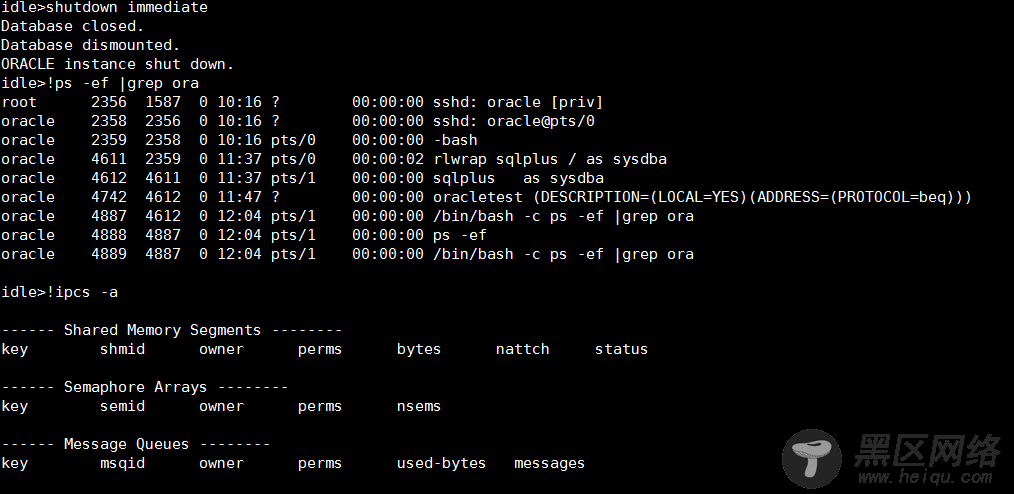
Task: Click the 黑区网络 watermark text
Action: [928, 449]
